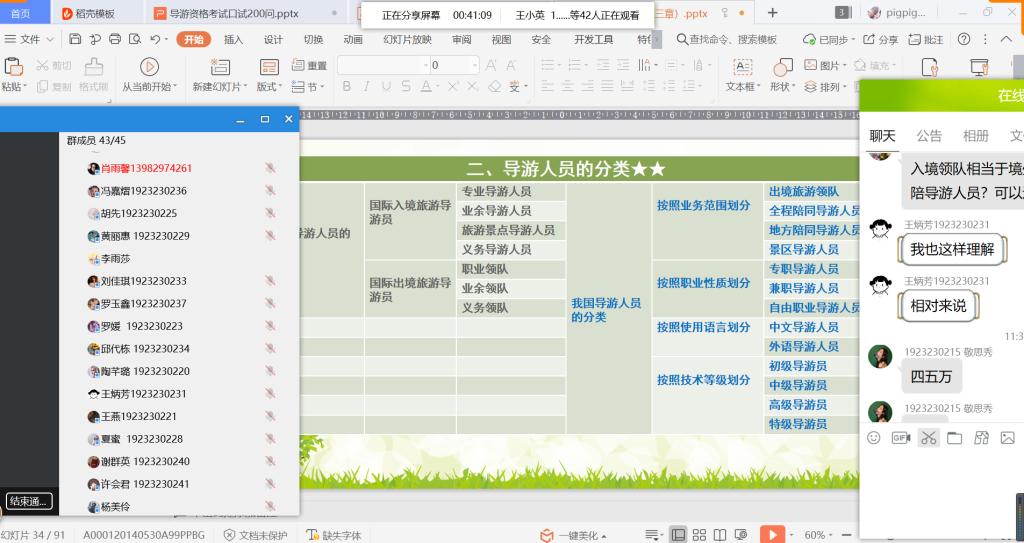Open the 插入 ribbon tab
This screenshot has width=1024, height=543.
(233, 39)
